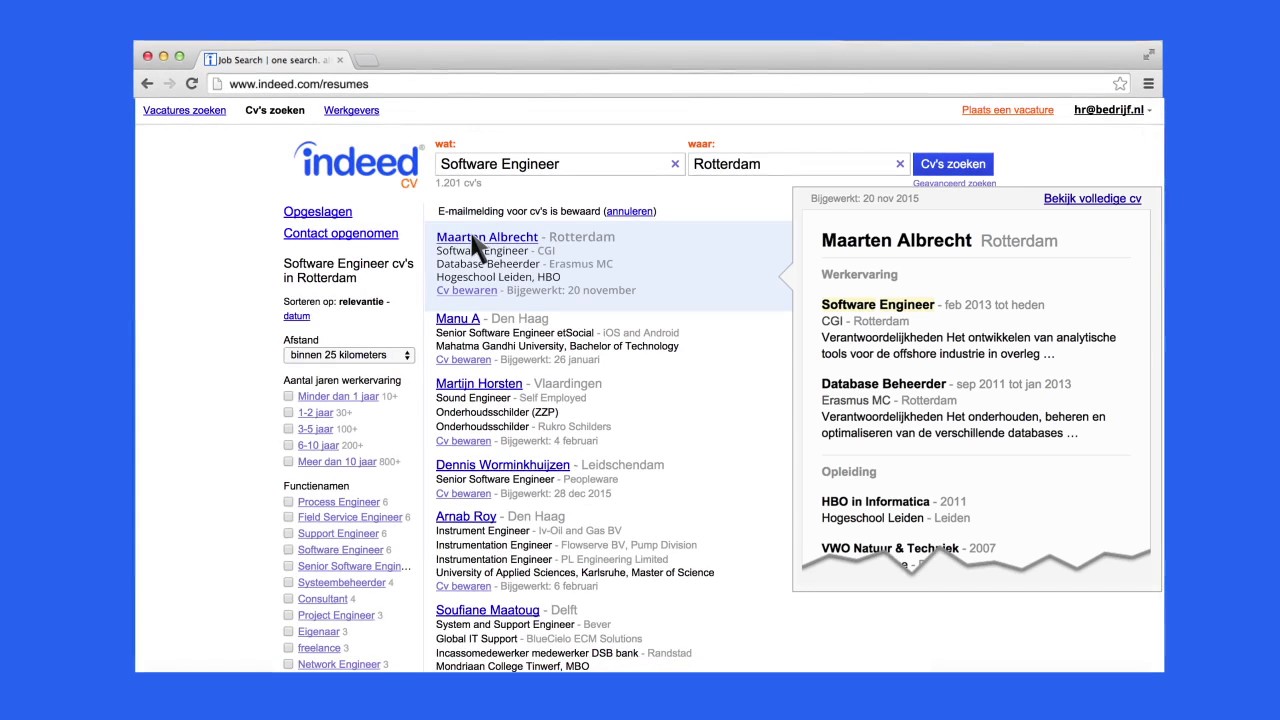The height and width of the screenshot is (720, 1280).
Task: Open 'binnen 25 kilometers' distance dropdown
Action: [x=348, y=355]
